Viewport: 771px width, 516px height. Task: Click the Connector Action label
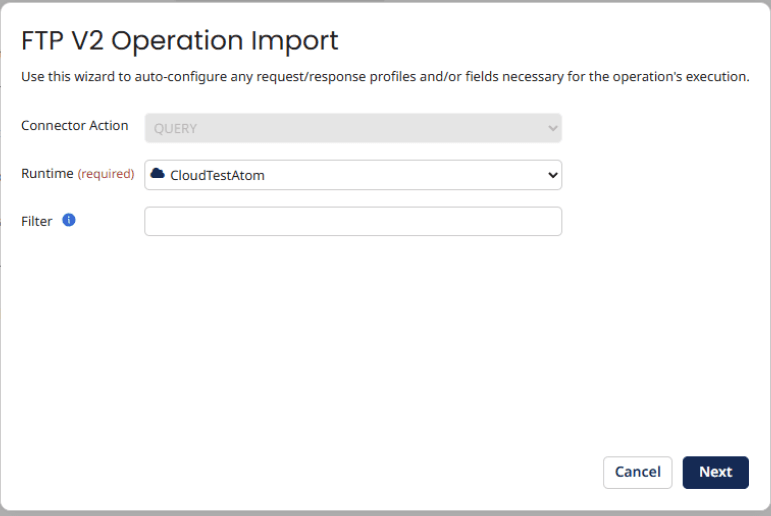75,126
